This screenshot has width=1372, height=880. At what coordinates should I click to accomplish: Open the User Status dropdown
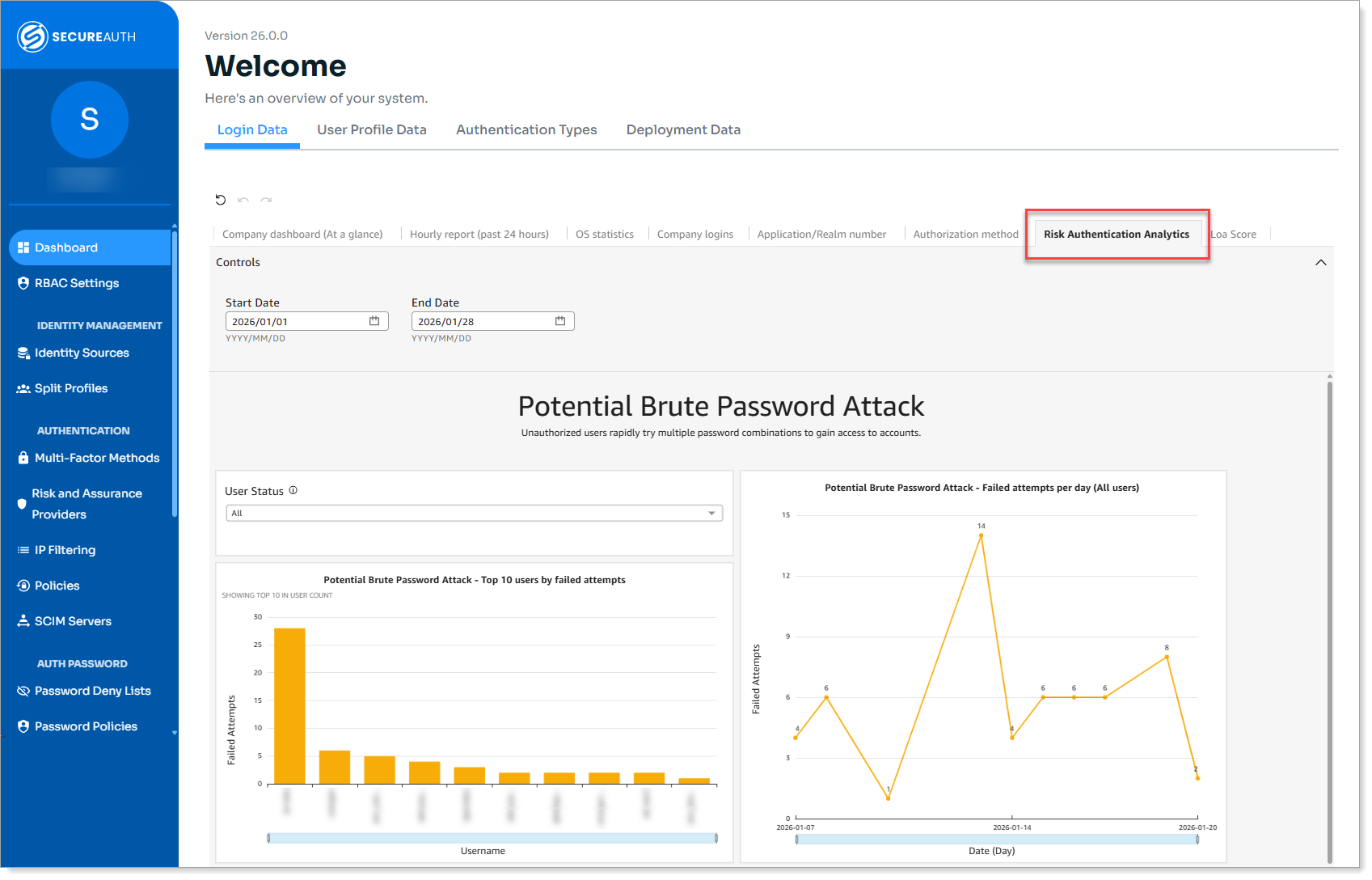point(474,513)
